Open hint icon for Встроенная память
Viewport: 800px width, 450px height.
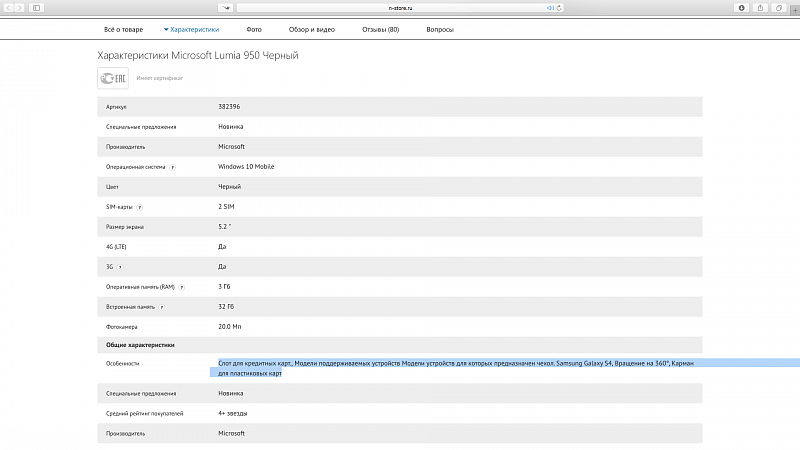162,307
